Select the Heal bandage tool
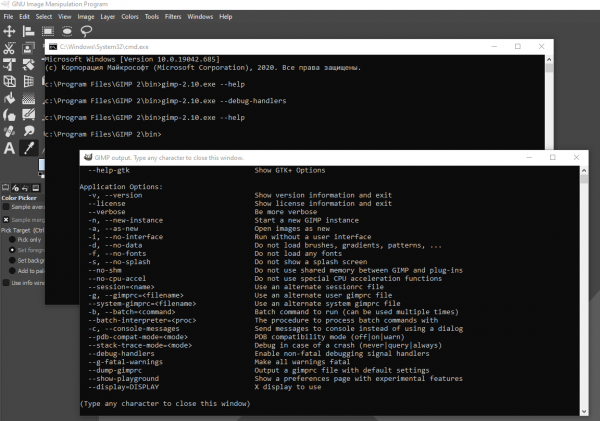Screen dimensions: 600x421 pyautogui.click(x=9, y=131)
